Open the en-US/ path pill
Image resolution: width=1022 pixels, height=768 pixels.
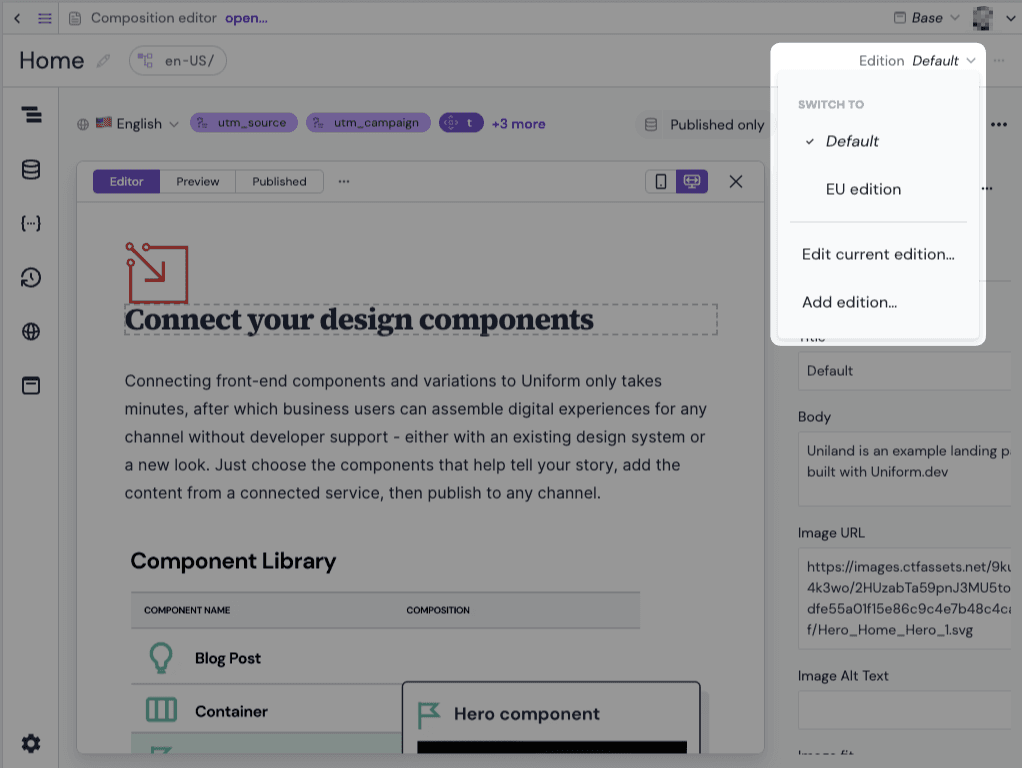coord(178,61)
